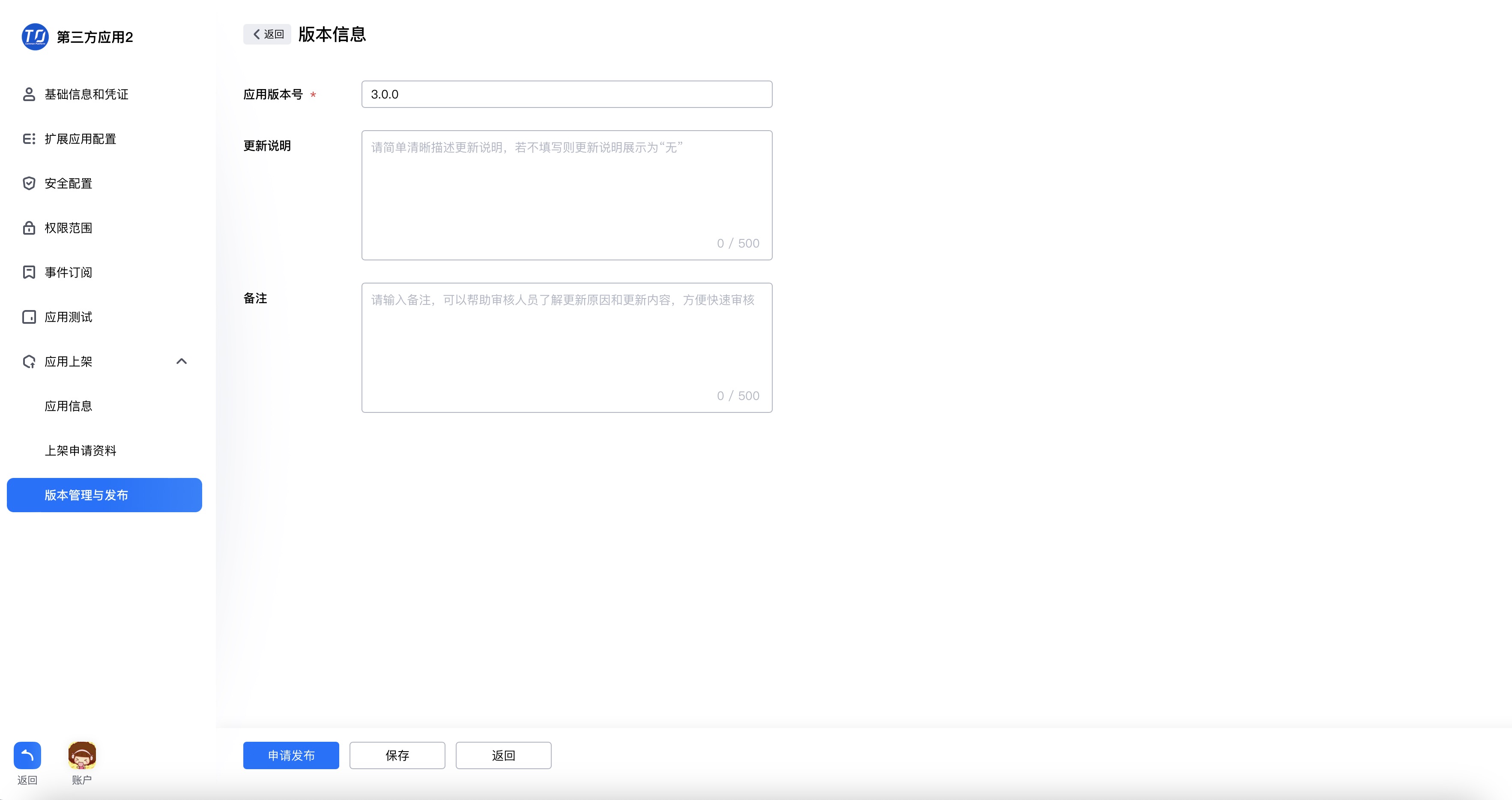
Task: Click the 备注 field label
Action: coord(255,298)
